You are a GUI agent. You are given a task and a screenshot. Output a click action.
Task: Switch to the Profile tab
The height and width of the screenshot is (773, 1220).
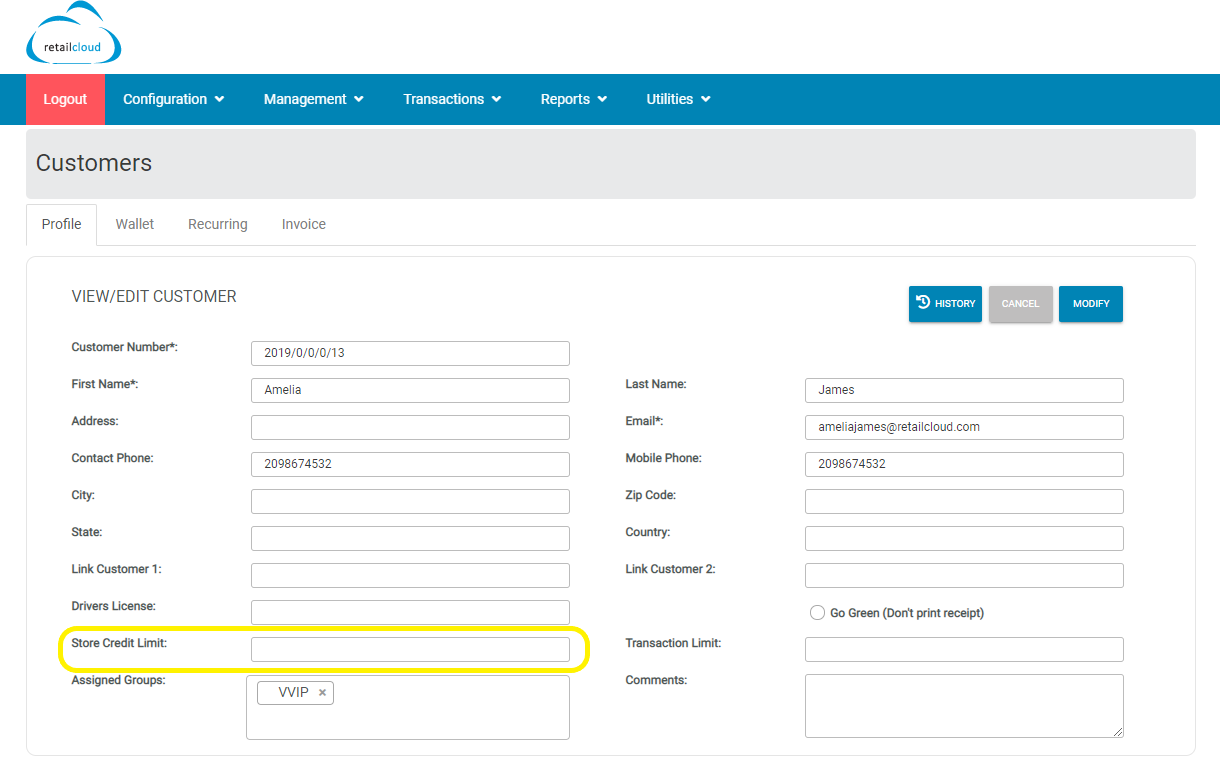61,224
